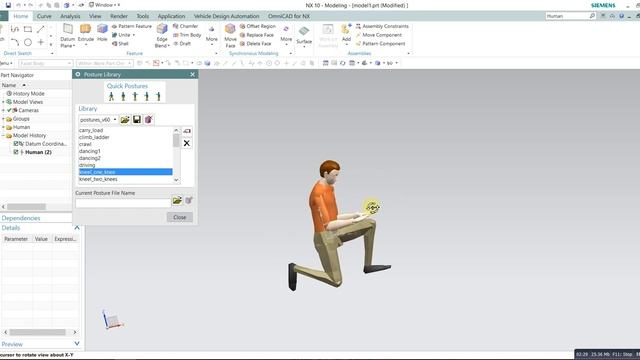Image resolution: width=640 pixels, height=360 pixels.
Task: Click the Draft command
Action: 182,44
